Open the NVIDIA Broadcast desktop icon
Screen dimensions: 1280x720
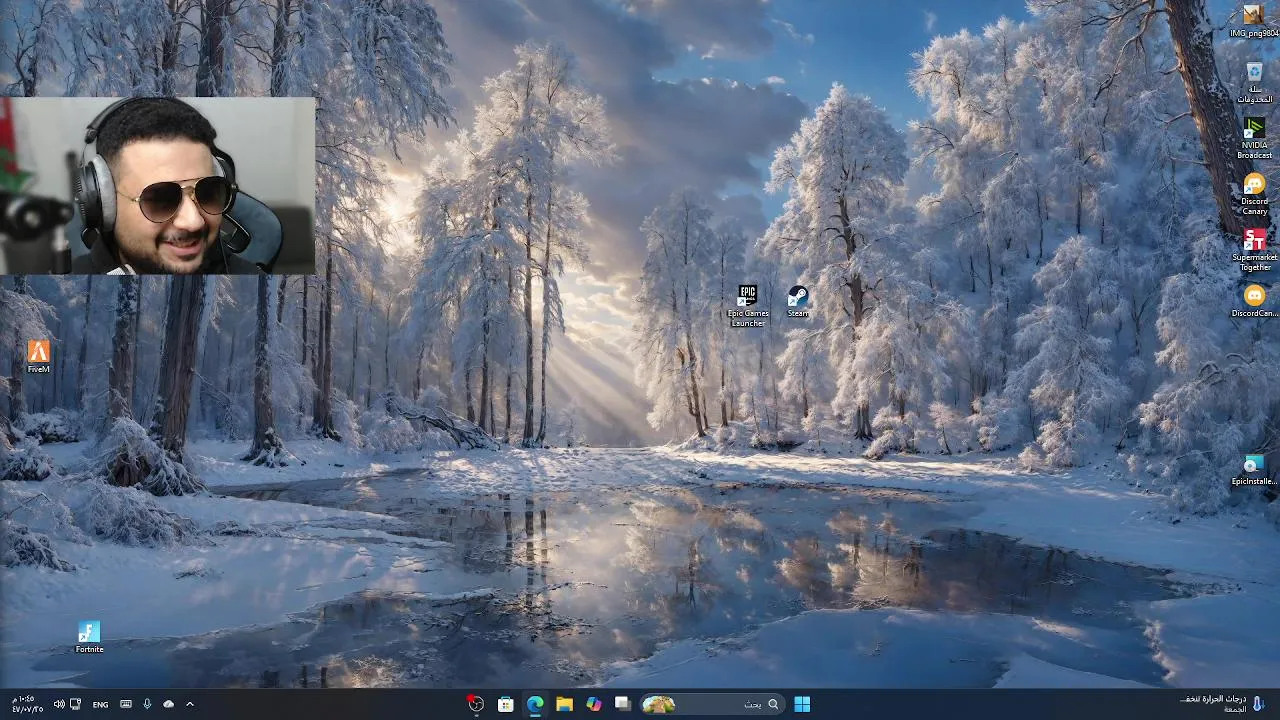[x=1254, y=138]
